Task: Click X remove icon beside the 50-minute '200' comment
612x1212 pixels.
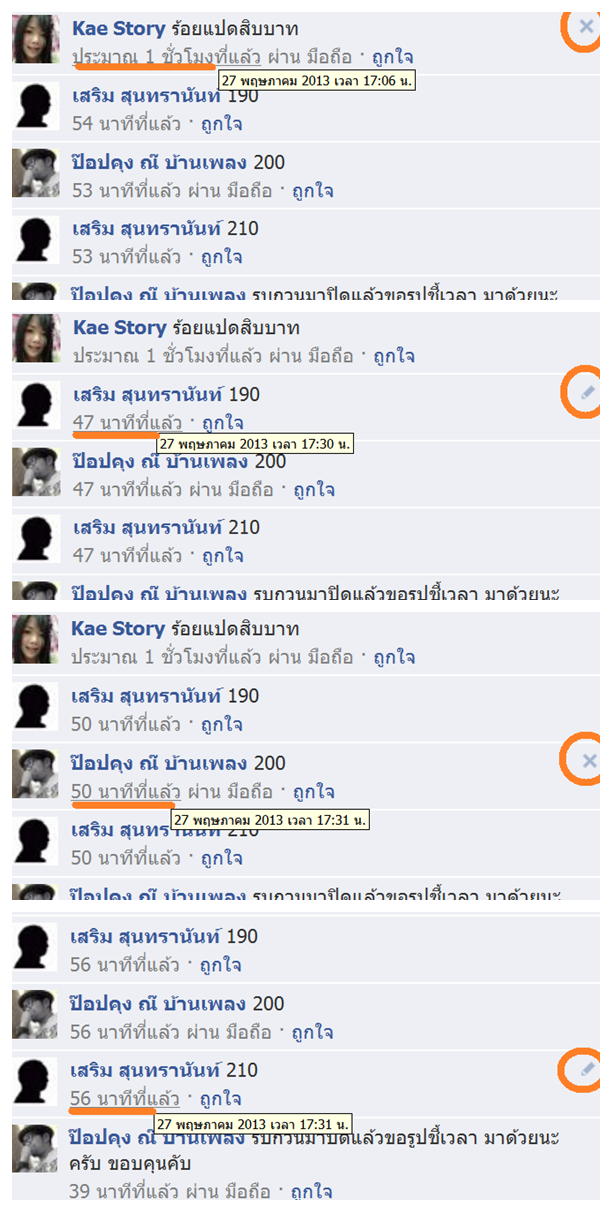Action: pos(588,761)
